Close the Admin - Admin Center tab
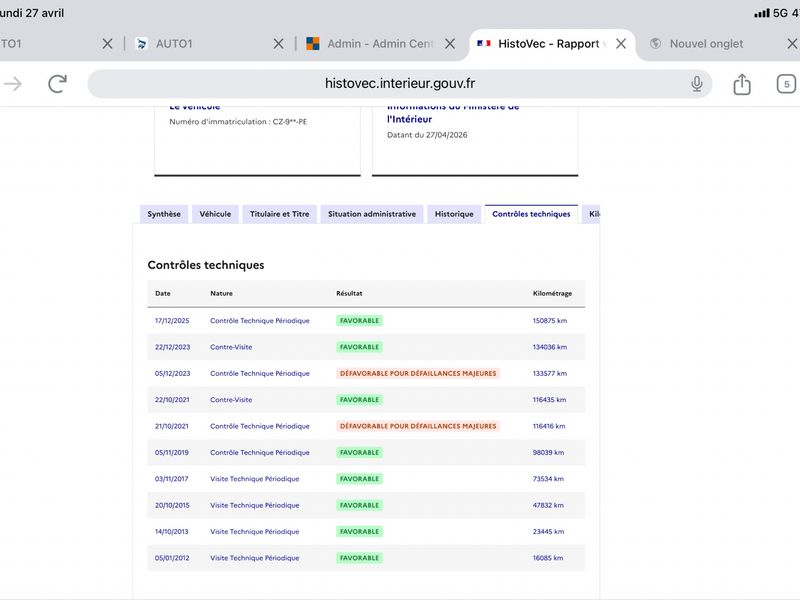This screenshot has height=600, width=800. click(449, 44)
